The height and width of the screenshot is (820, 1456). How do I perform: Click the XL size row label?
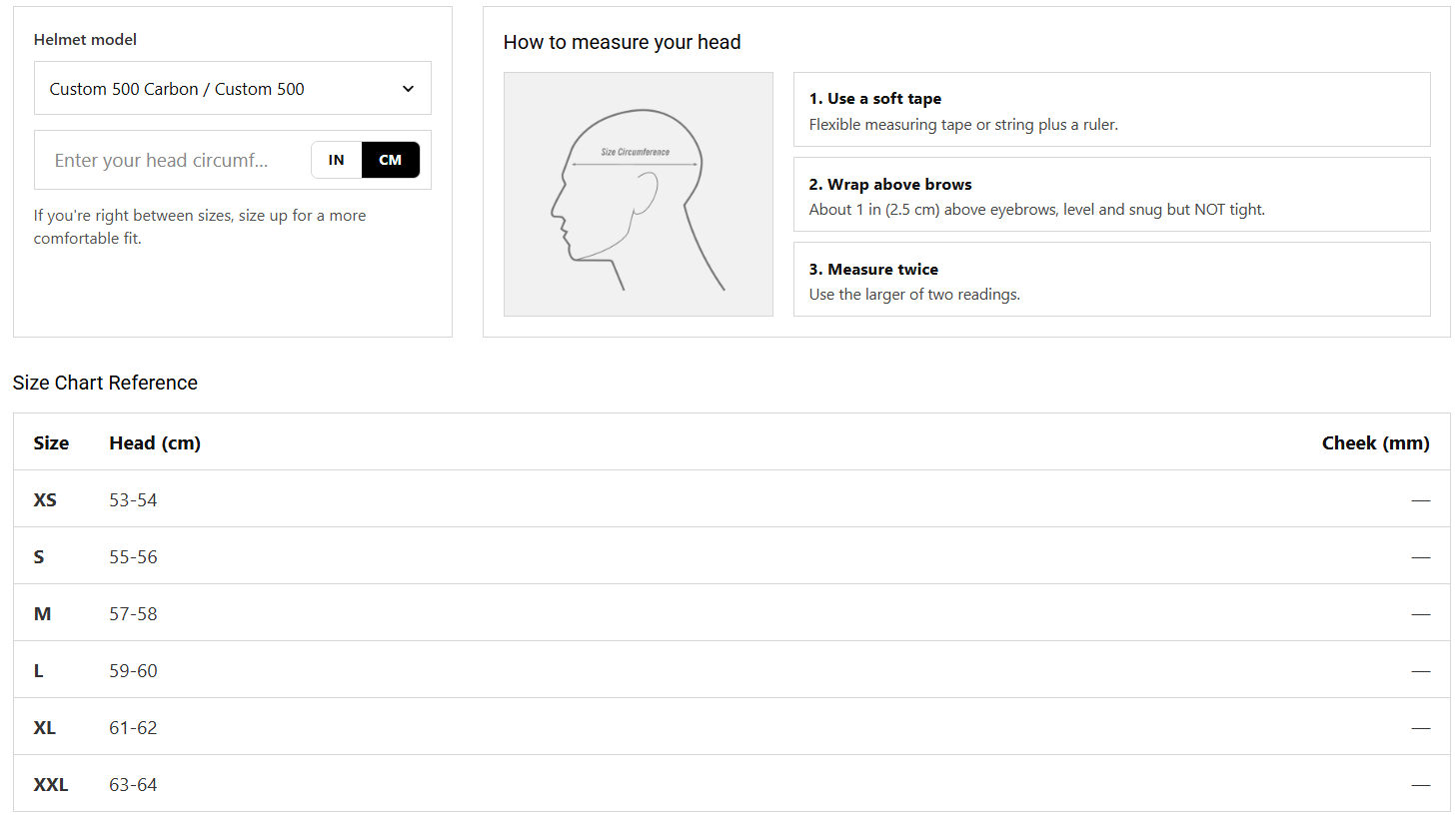pyautogui.click(x=44, y=727)
